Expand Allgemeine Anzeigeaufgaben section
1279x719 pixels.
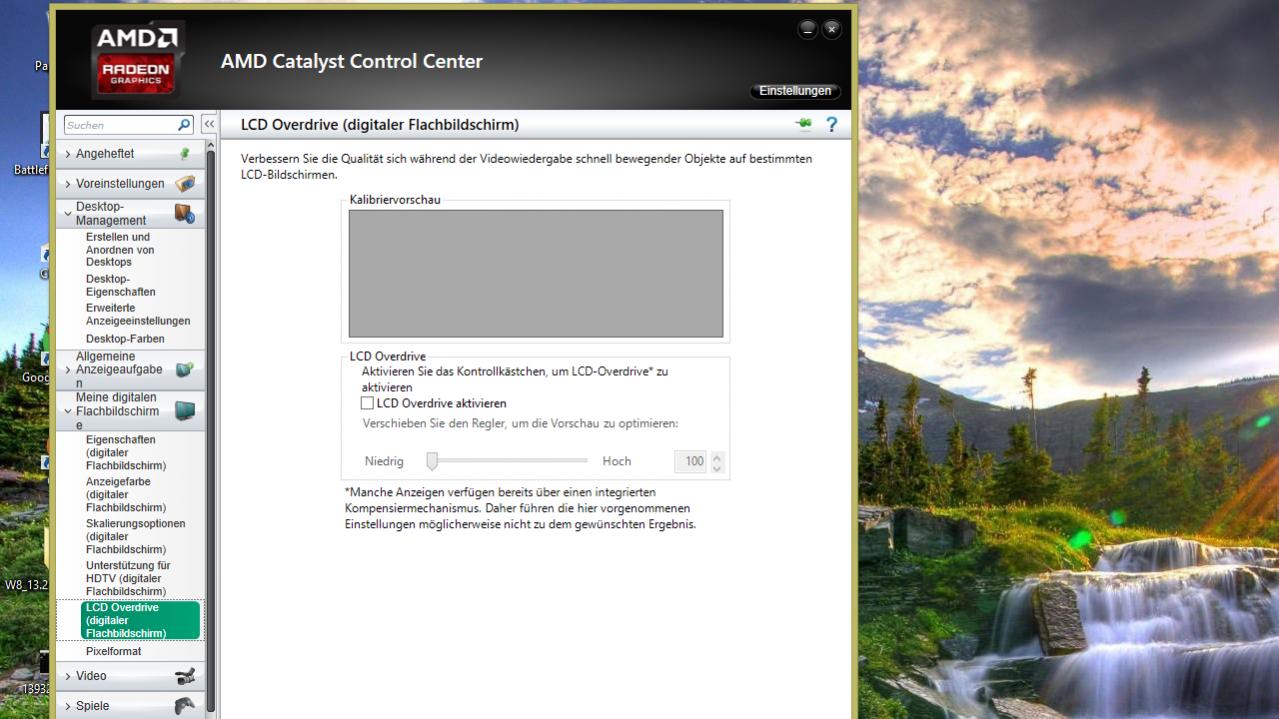pos(68,370)
